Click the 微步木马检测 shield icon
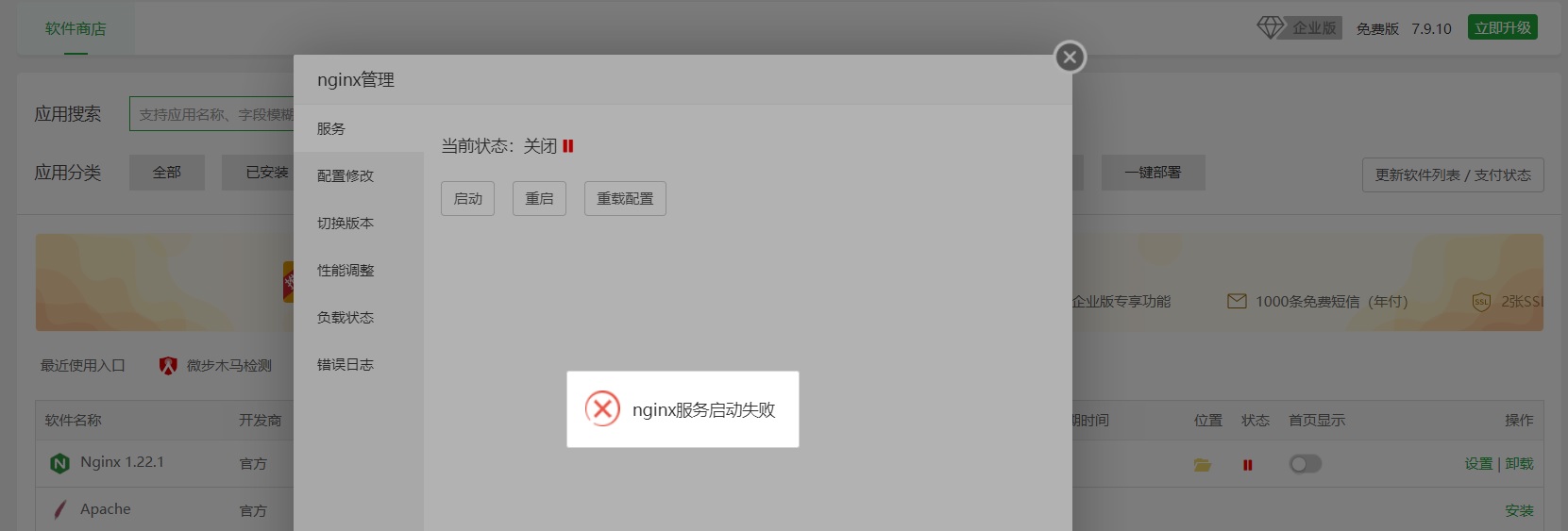 click(x=168, y=366)
